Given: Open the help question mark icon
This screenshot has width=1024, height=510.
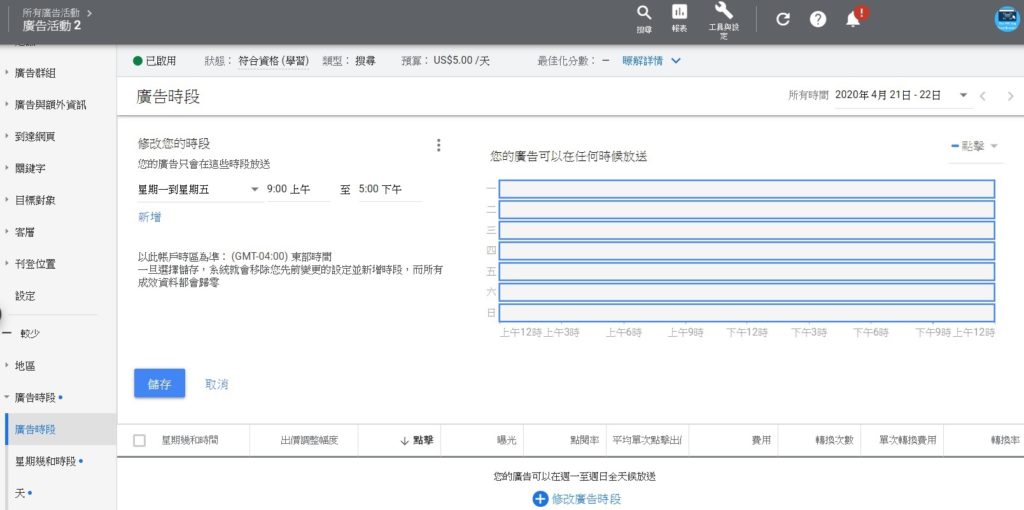Looking at the screenshot, I should click(x=818, y=20).
